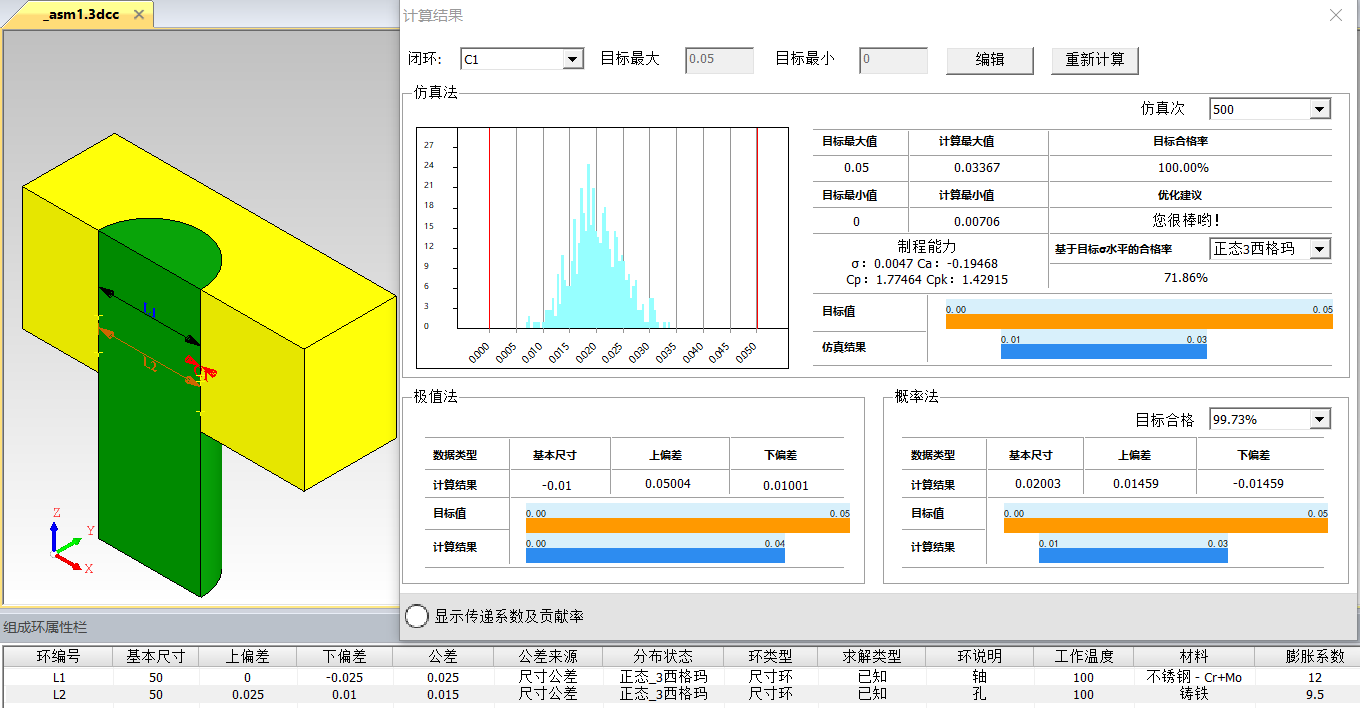Click the orange 目标值 bar in 仿真法

point(1139,322)
